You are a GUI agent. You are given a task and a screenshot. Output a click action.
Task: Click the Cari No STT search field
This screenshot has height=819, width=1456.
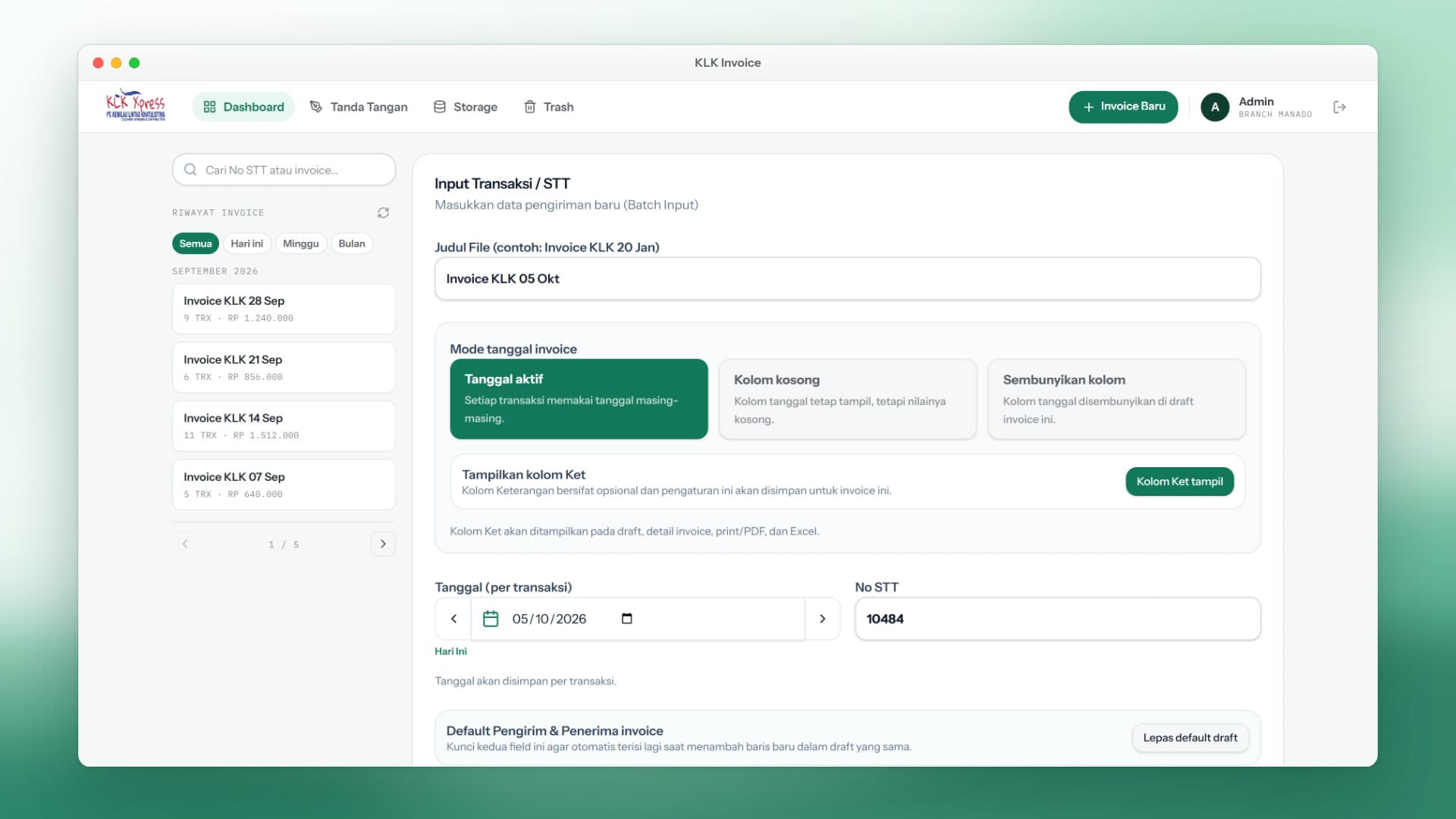click(284, 170)
